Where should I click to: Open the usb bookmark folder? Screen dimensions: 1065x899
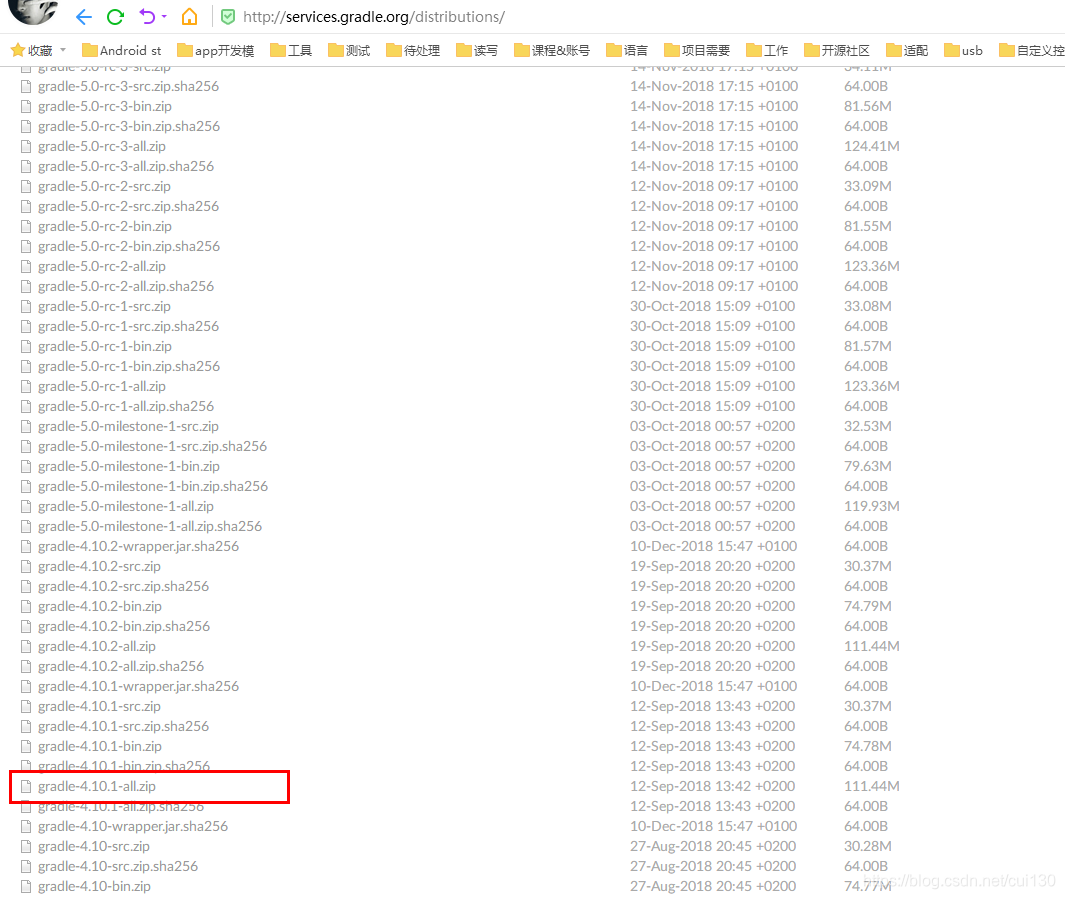[963, 50]
